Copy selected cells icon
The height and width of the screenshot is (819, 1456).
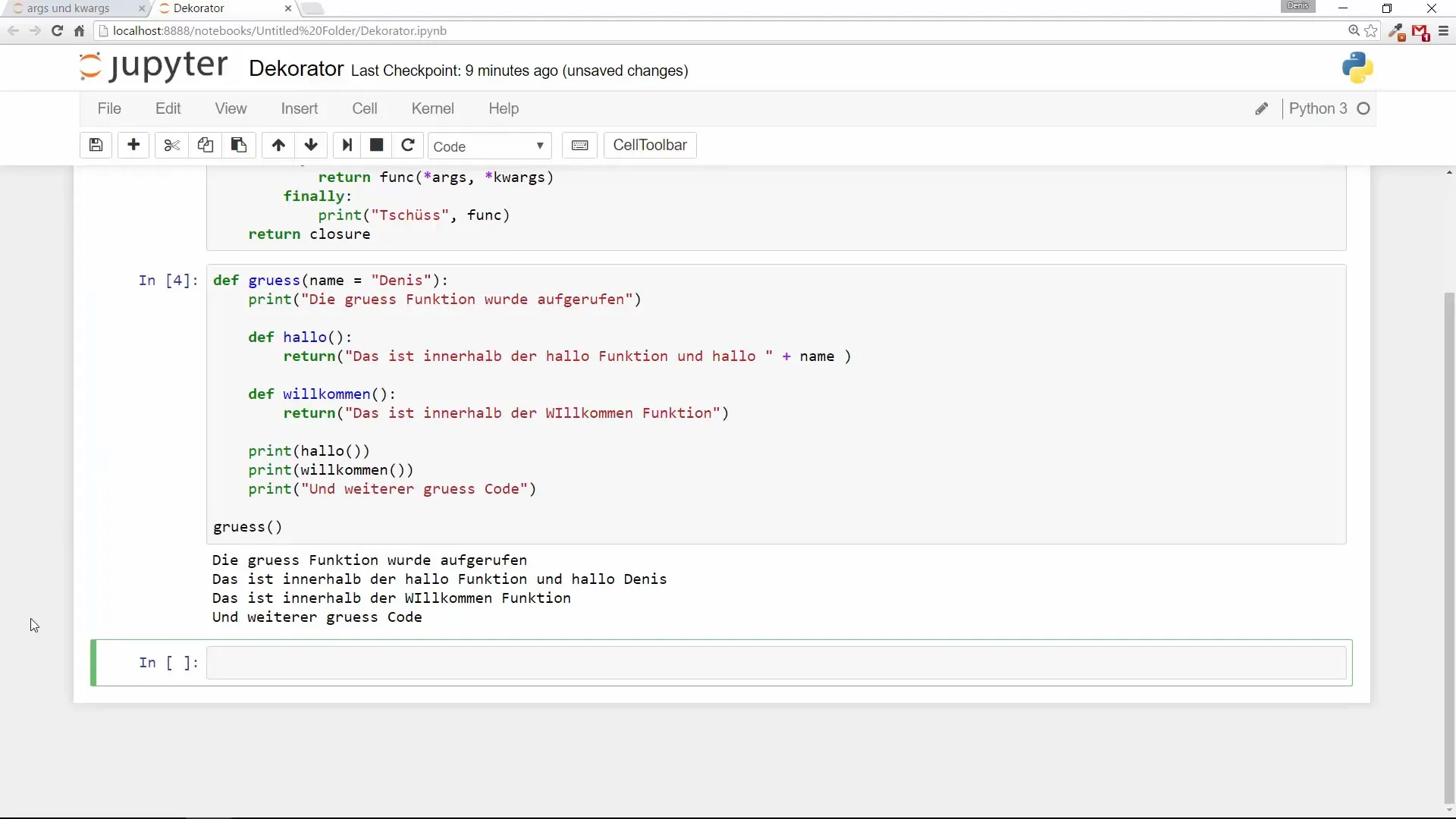point(205,145)
